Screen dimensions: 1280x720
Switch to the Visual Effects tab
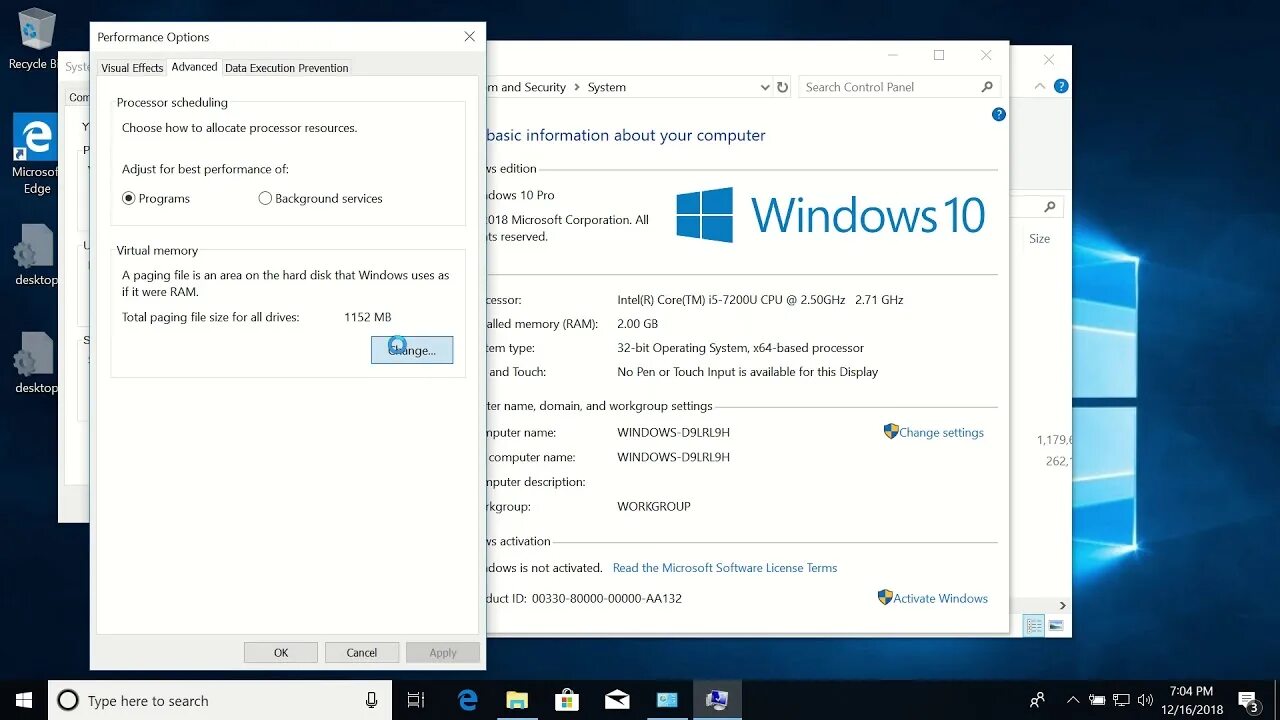pyautogui.click(x=132, y=68)
